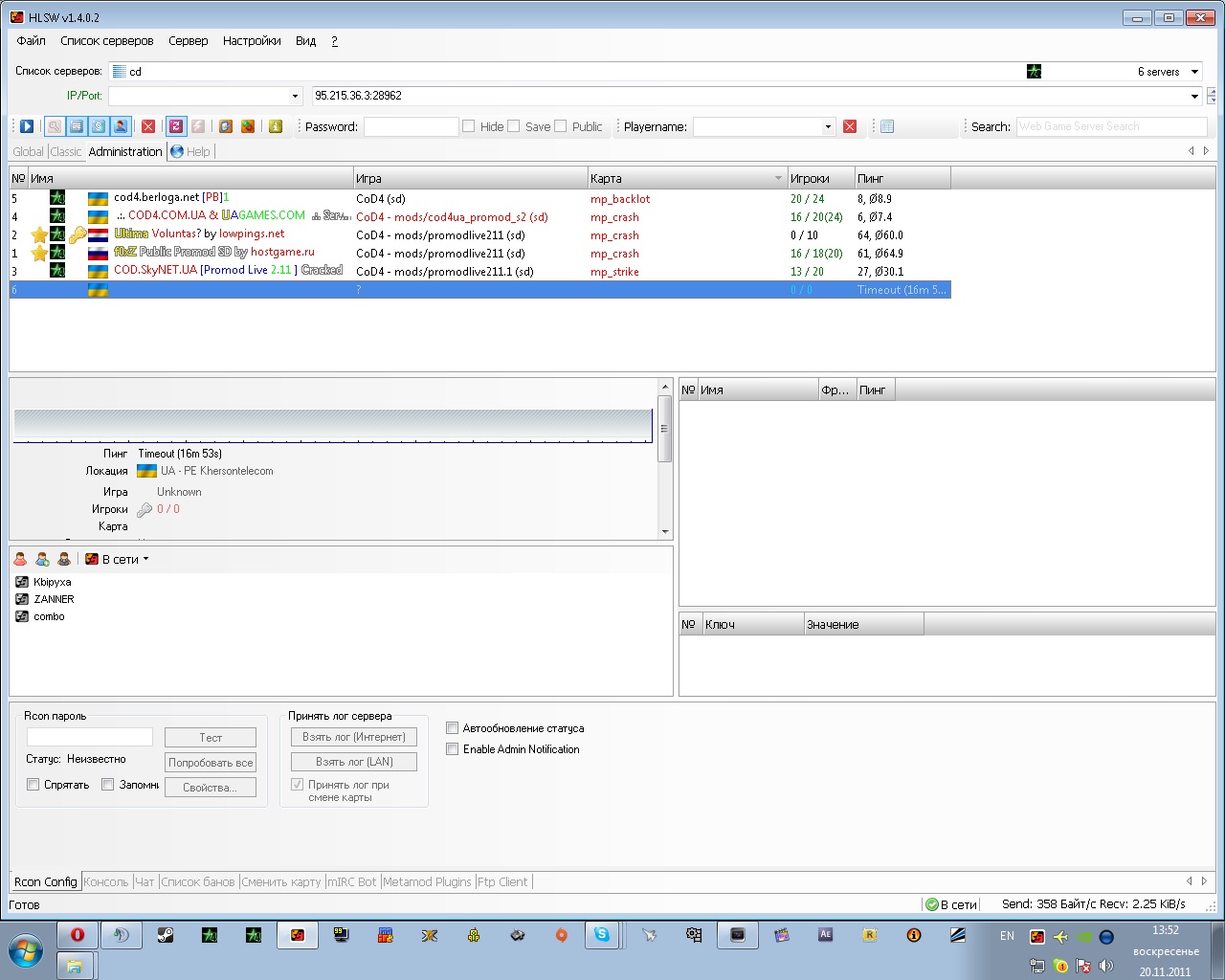The image size is (1225, 980).
Task: Clear the Playername field with red X
Action: [850, 126]
